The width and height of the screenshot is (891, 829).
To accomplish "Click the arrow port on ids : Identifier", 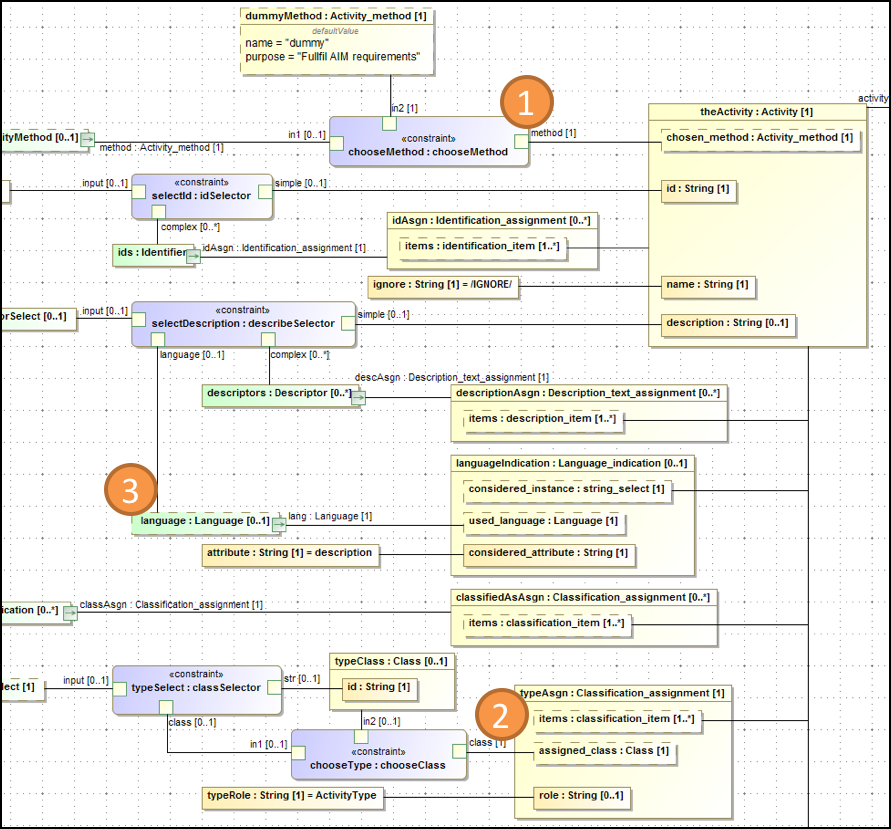I will (192, 256).
